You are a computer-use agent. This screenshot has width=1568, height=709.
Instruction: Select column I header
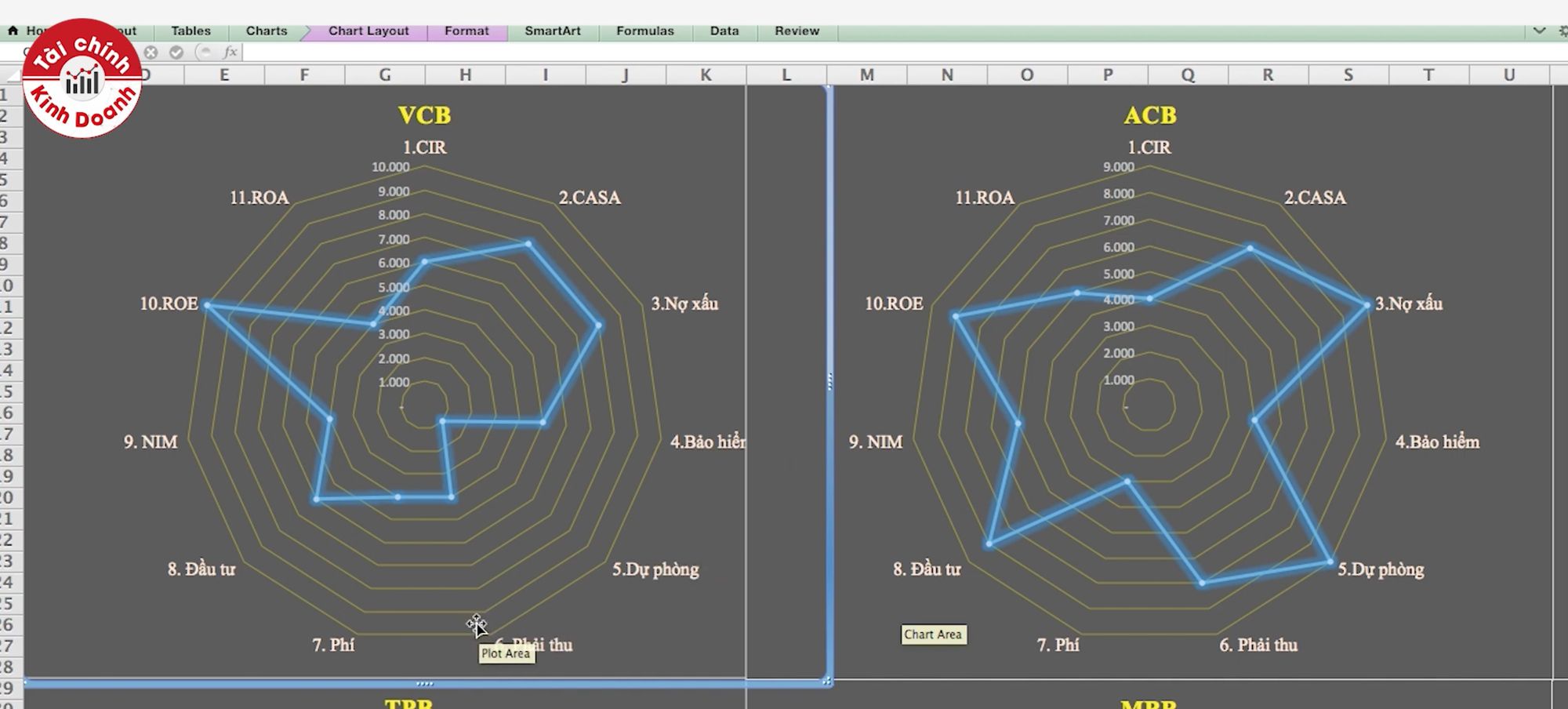pyautogui.click(x=546, y=75)
